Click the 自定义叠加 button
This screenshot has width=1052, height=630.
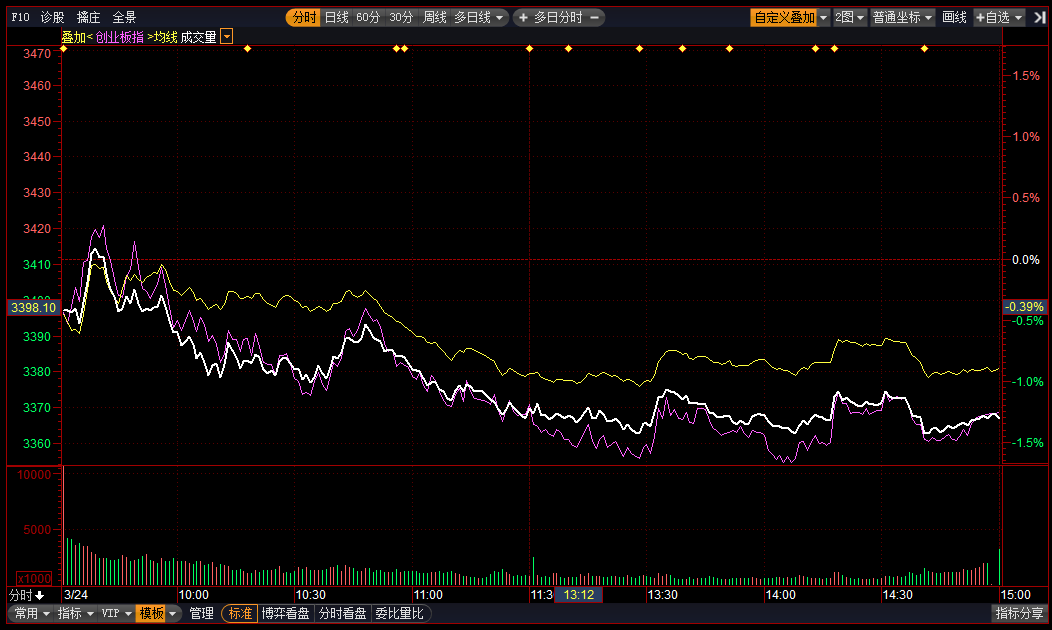784,17
